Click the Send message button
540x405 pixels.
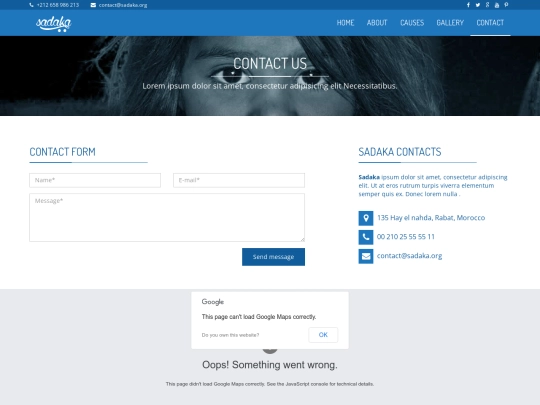pos(273,257)
